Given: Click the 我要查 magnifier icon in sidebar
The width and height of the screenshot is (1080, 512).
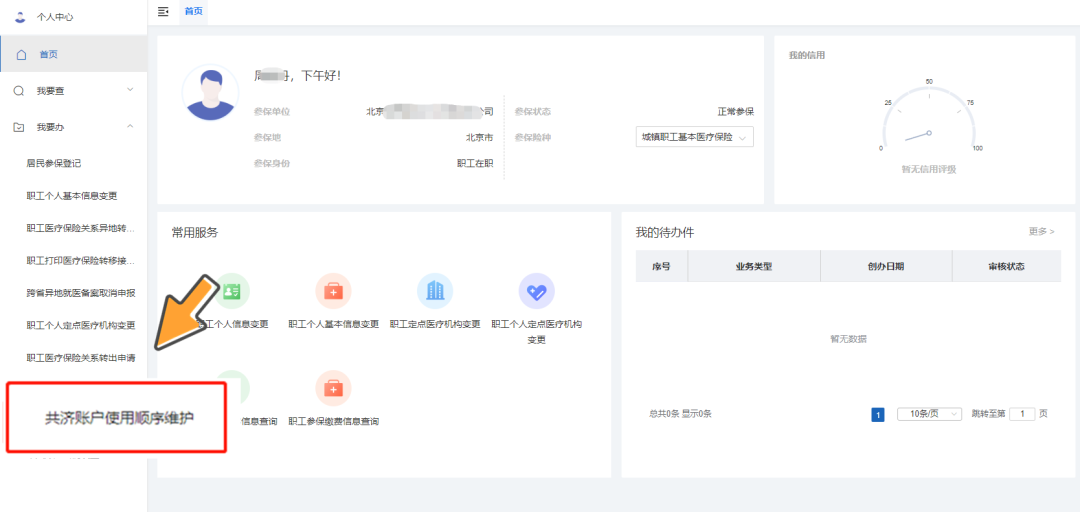Looking at the screenshot, I should 19,90.
